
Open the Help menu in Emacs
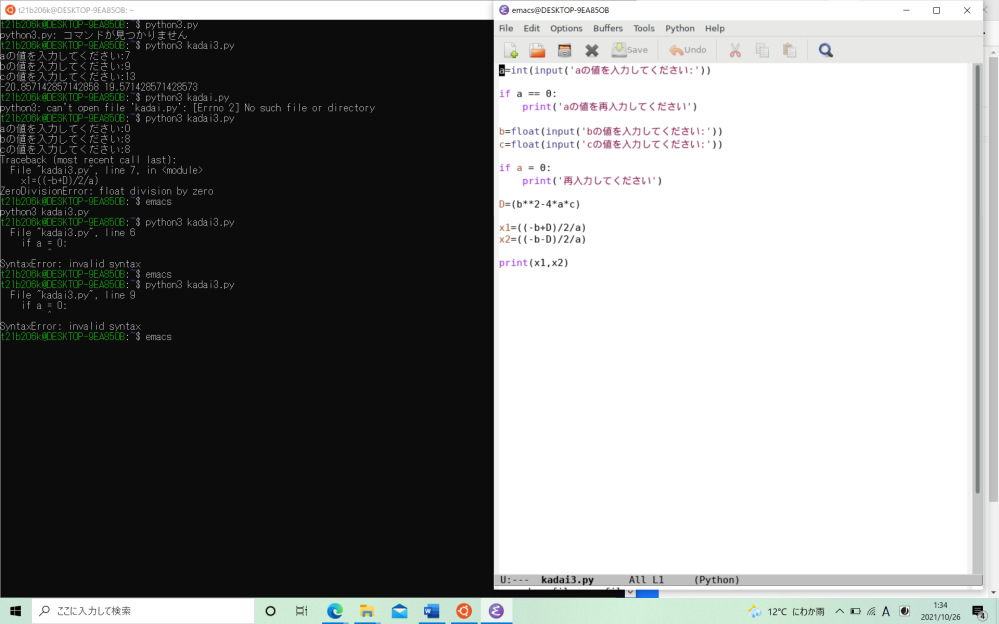(714, 28)
